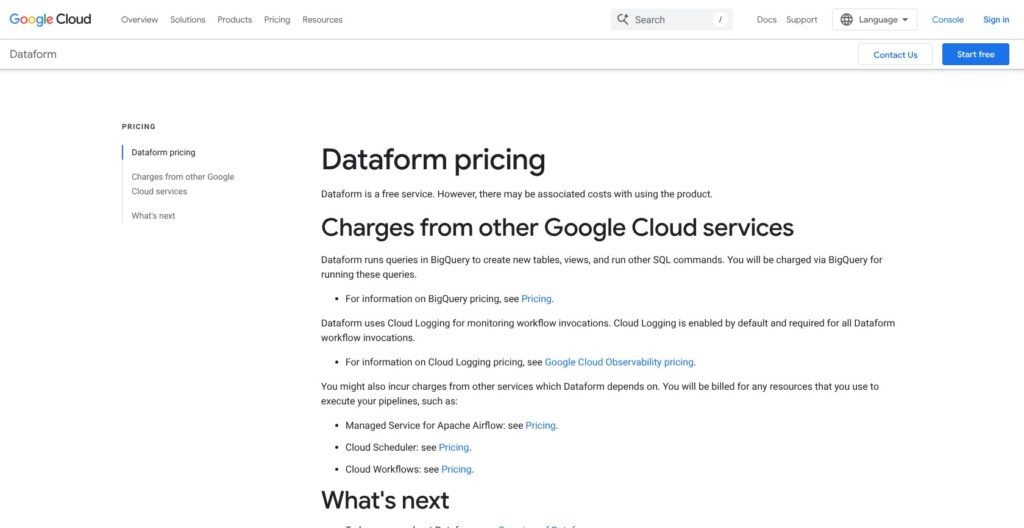Click the Contact Us button
1024x528 pixels.
coord(895,55)
